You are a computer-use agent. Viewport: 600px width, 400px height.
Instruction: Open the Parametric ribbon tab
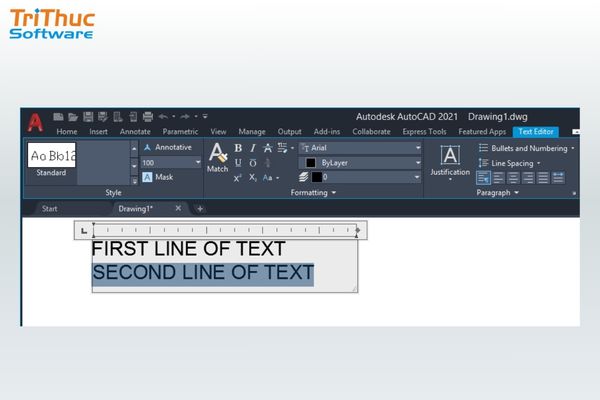(180, 132)
